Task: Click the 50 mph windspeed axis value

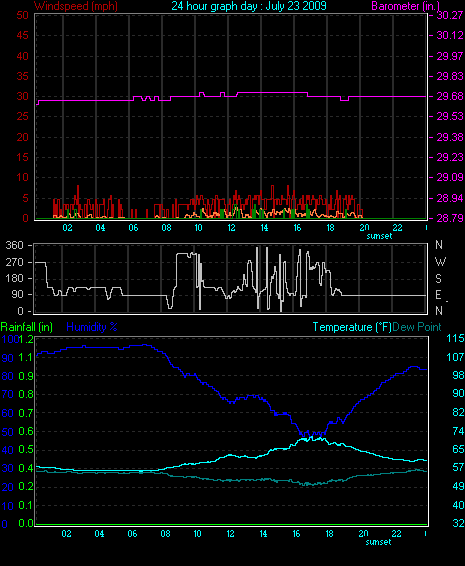Action: [22, 15]
